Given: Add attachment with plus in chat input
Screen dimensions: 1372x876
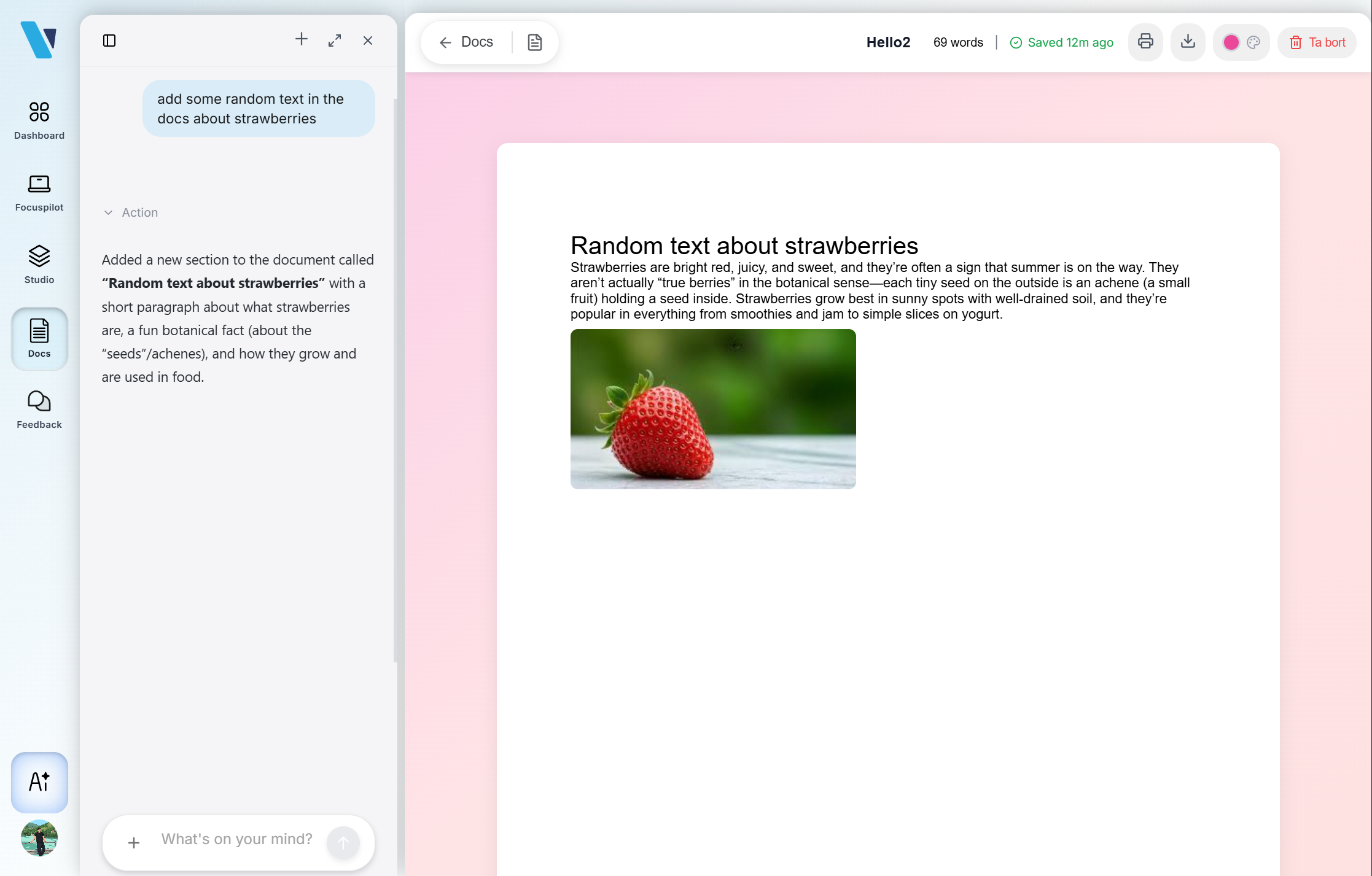Looking at the screenshot, I should tap(134, 843).
